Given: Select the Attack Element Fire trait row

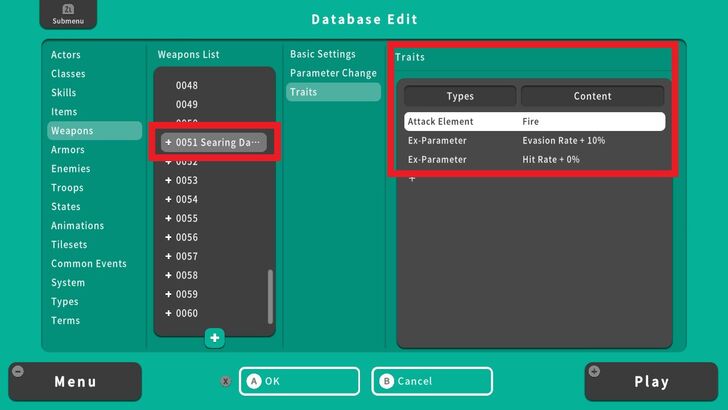Looking at the screenshot, I should tap(534, 122).
